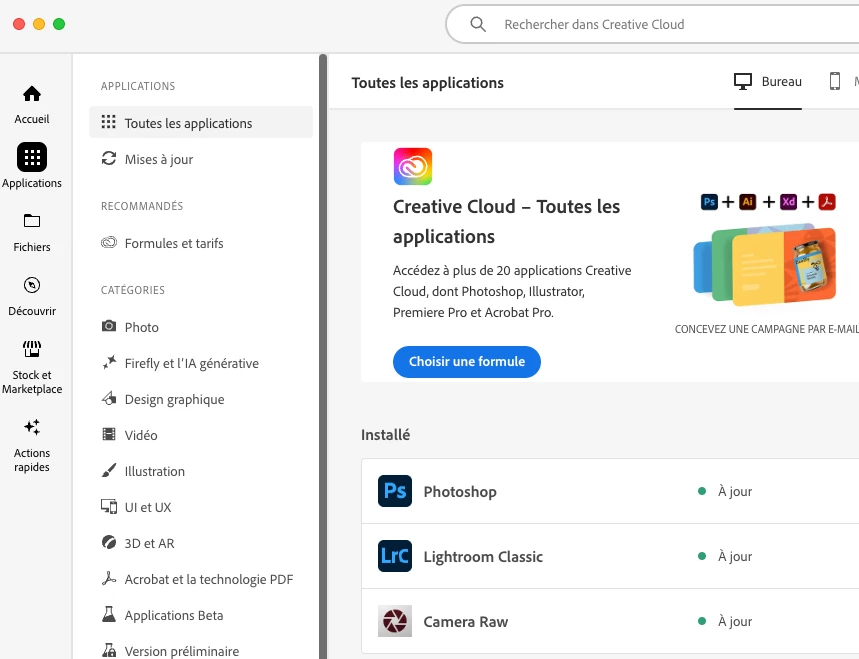The image size is (859, 659).
Task: Click the Acrobat icon in banner
Action: 827,202
